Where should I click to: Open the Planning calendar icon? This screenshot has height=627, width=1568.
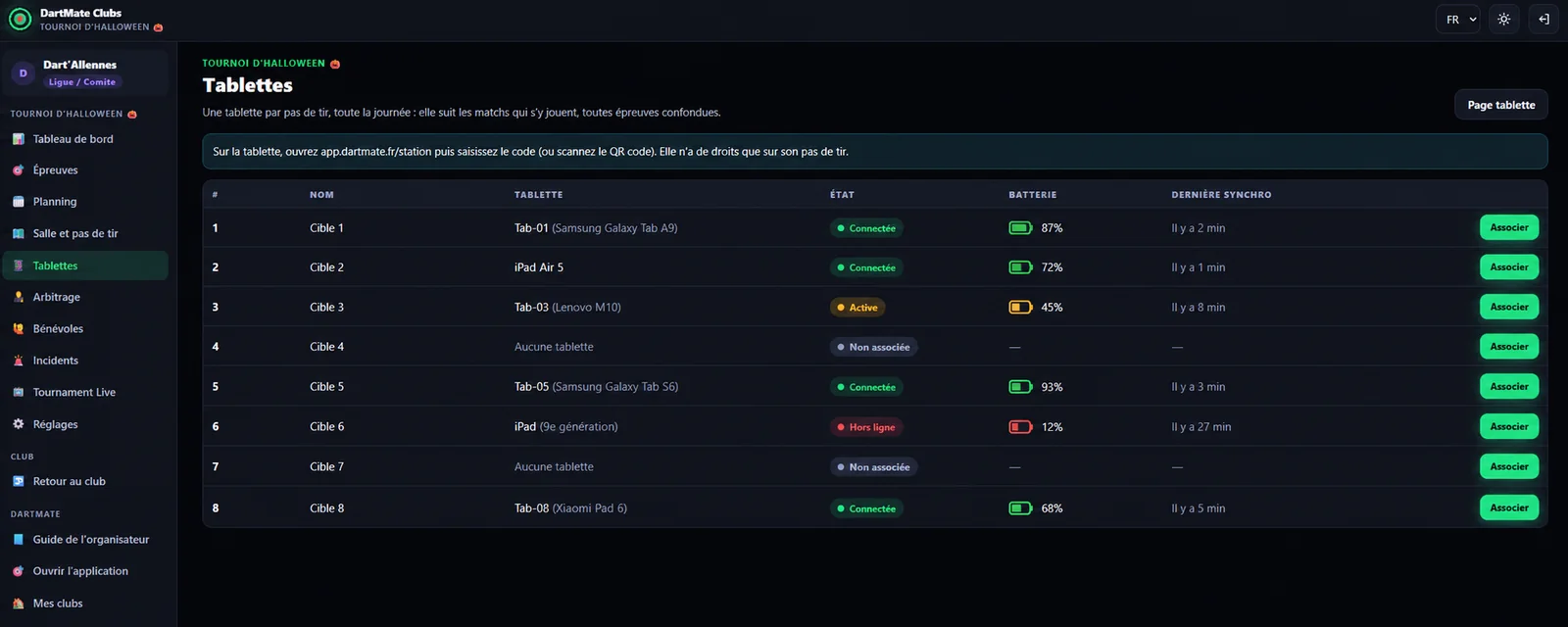tap(18, 202)
